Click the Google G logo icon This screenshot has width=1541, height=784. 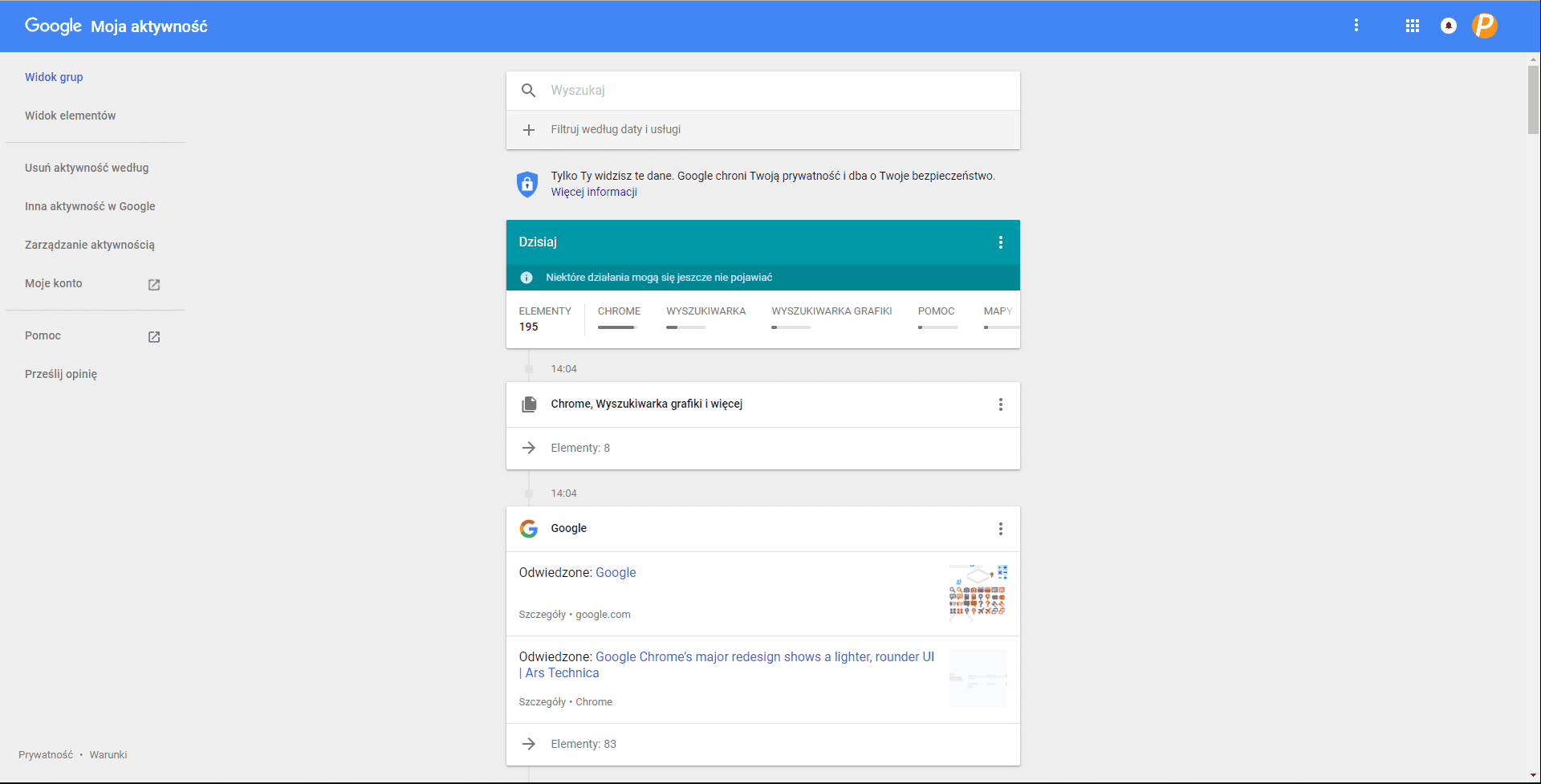[528, 529]
